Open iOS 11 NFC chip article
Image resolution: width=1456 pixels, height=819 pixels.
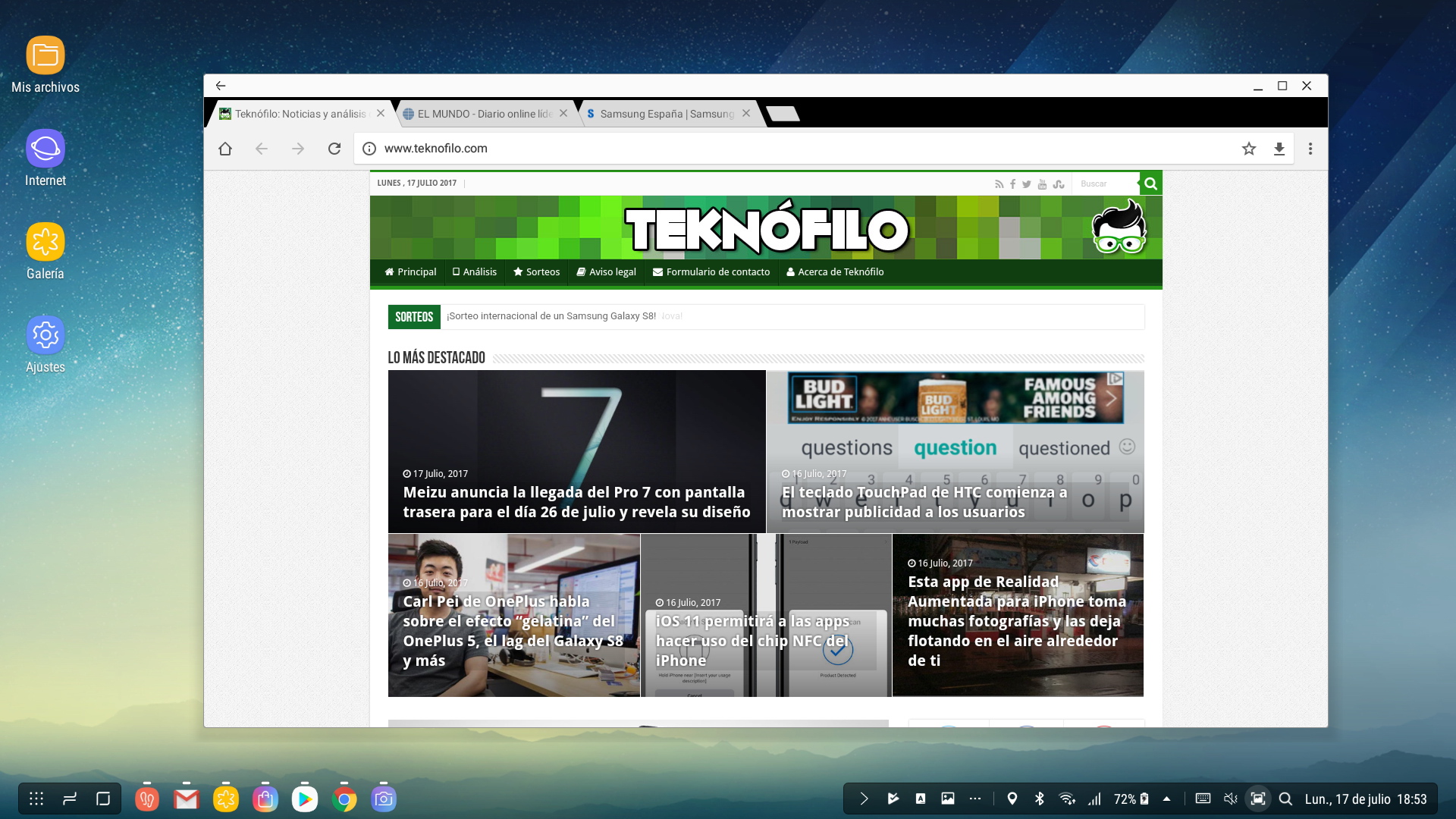click(766, 615)
